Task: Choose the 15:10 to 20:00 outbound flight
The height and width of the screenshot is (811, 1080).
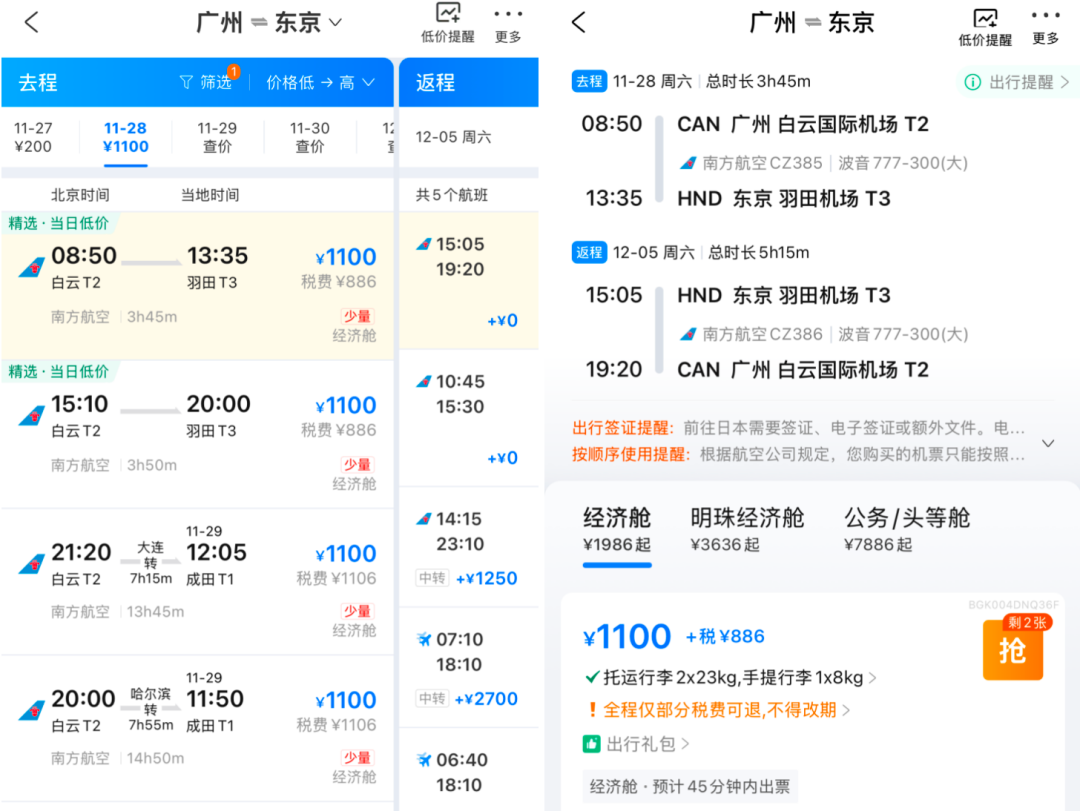Action: pos(198,434)
